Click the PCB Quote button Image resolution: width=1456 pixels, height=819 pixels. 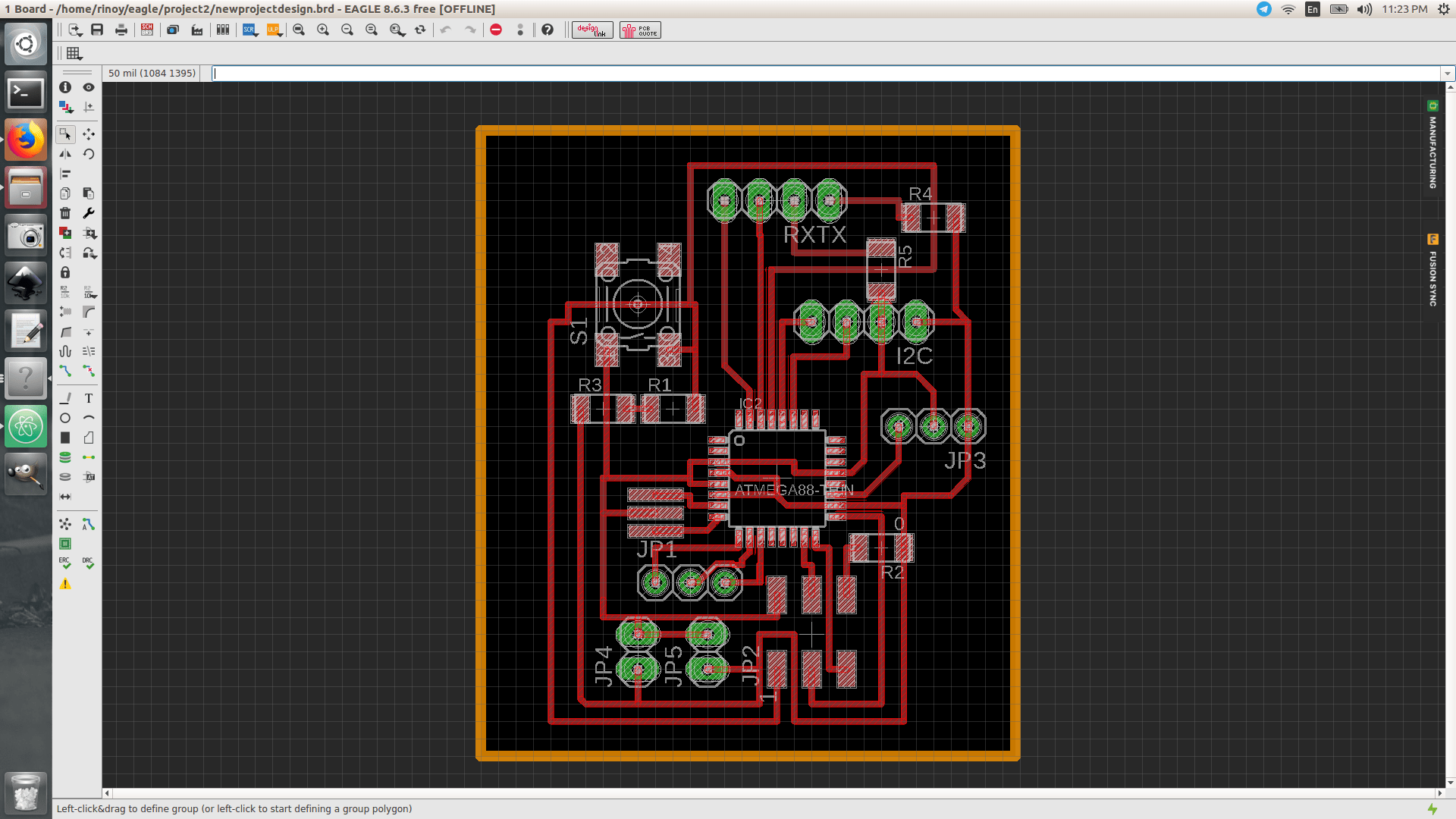click(641, 30)
